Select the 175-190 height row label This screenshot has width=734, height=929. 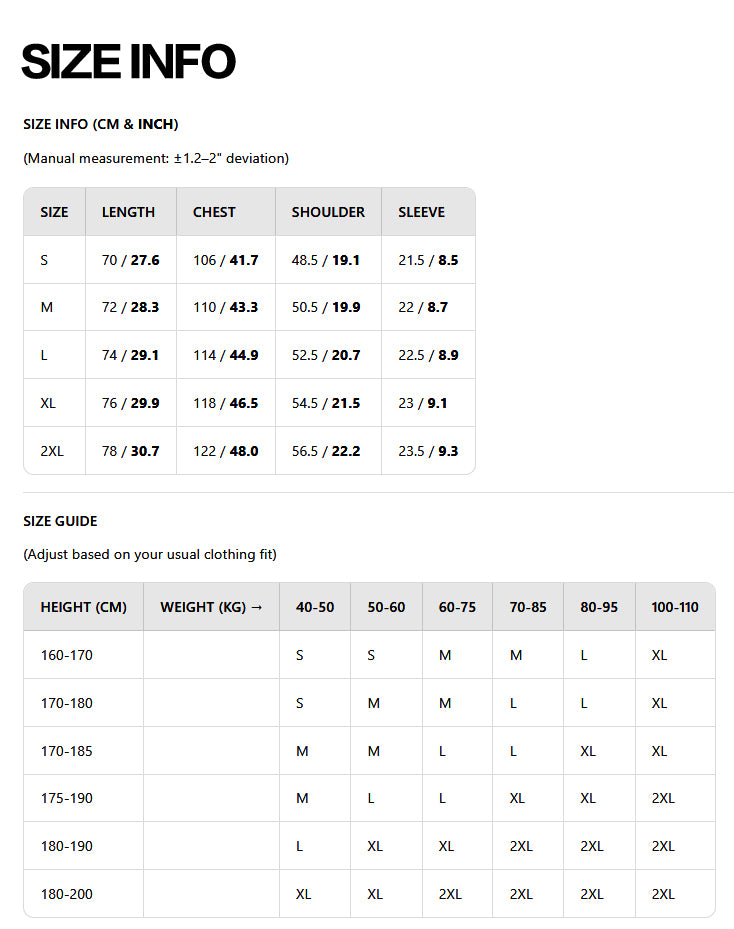click(x=66, y=798)
